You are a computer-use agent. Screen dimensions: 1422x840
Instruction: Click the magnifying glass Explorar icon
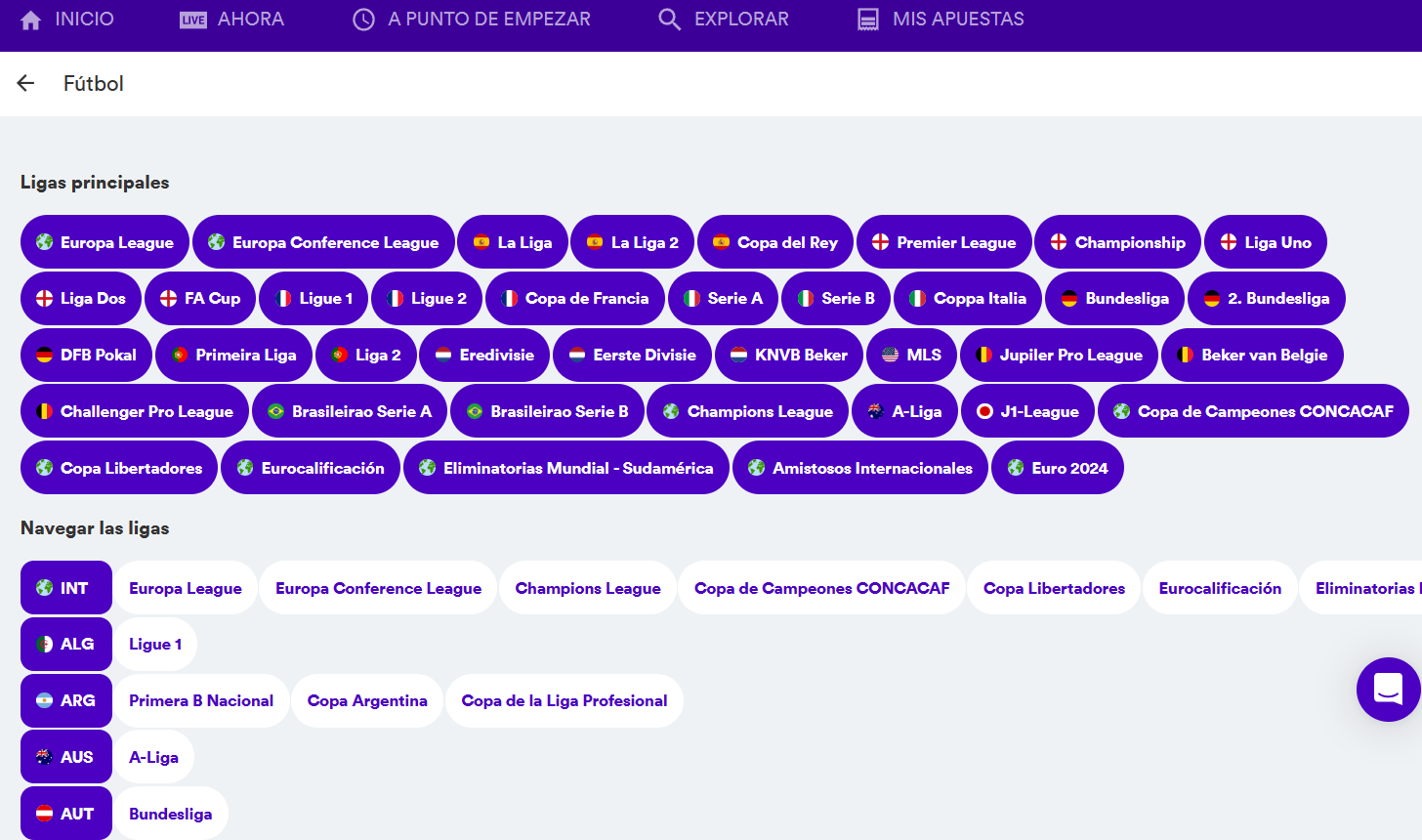pos(669,20)
